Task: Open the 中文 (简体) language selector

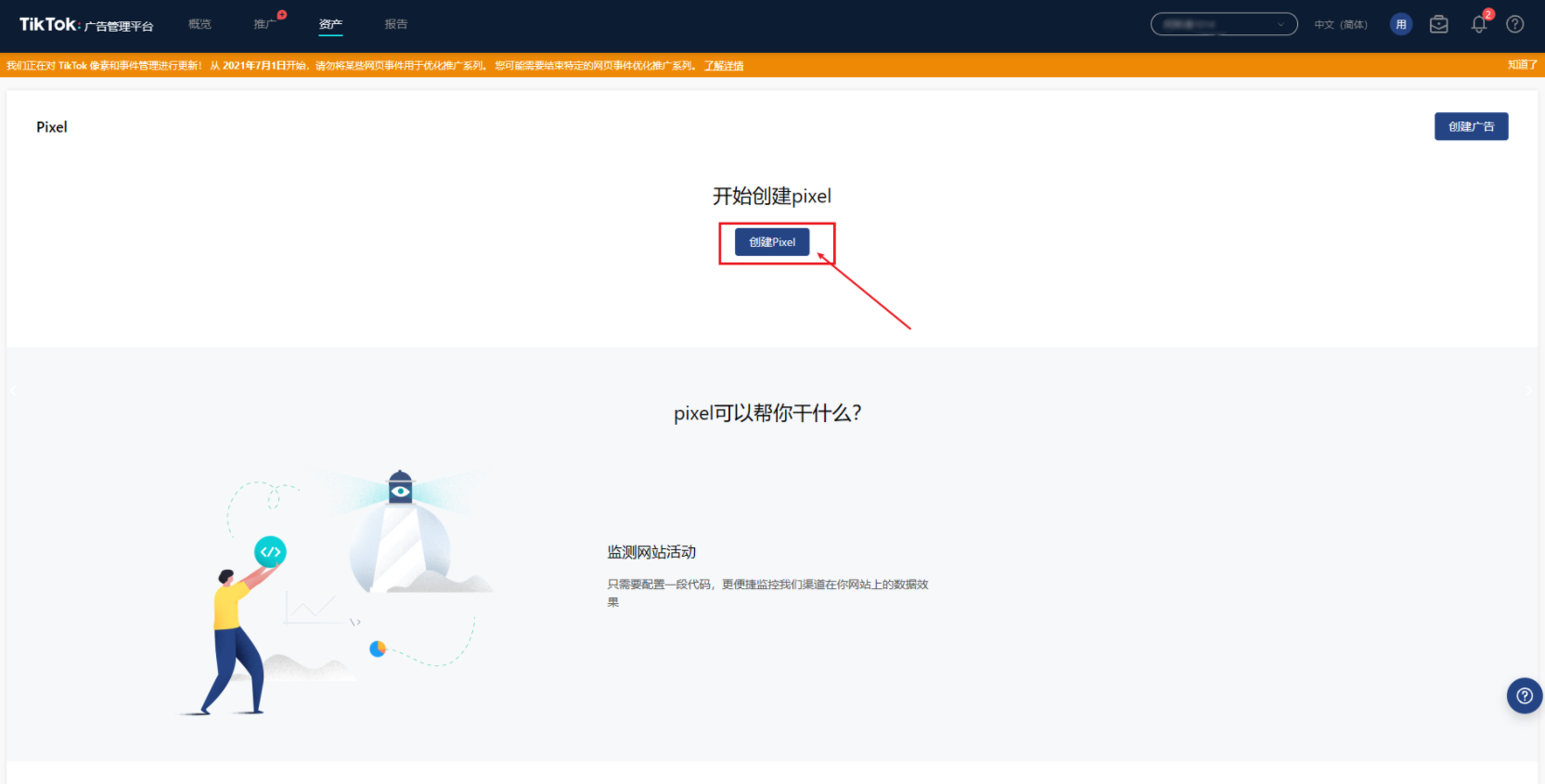Action: click(1340, 25)
